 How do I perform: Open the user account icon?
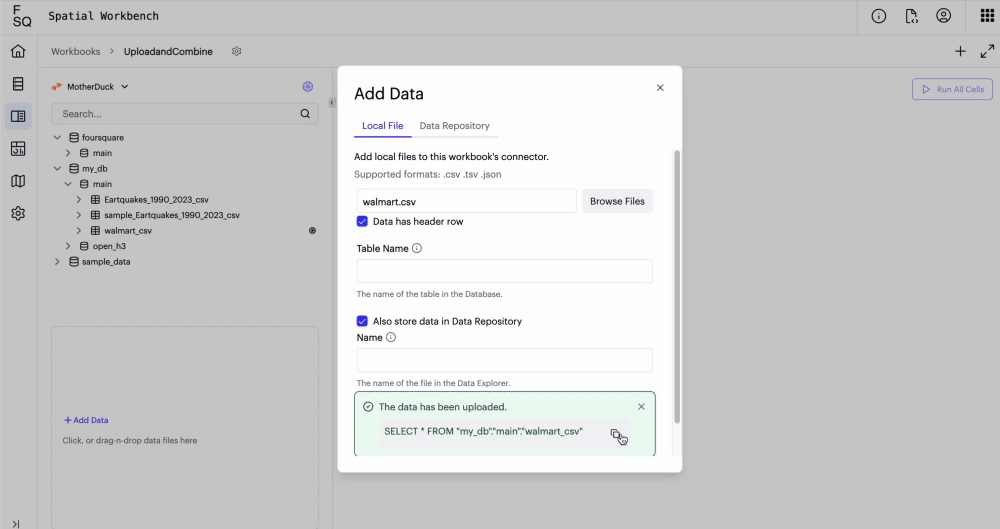click(x=943, y=17)
